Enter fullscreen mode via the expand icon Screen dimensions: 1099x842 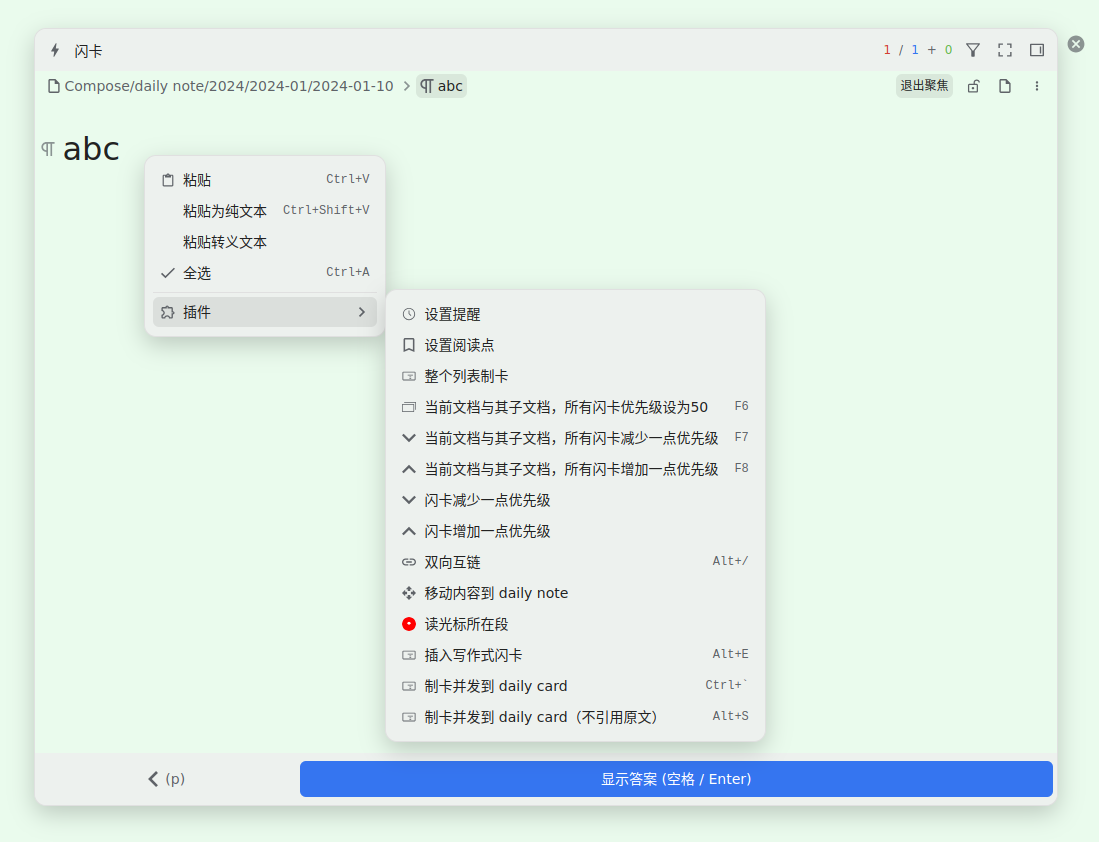(1005, 50)
